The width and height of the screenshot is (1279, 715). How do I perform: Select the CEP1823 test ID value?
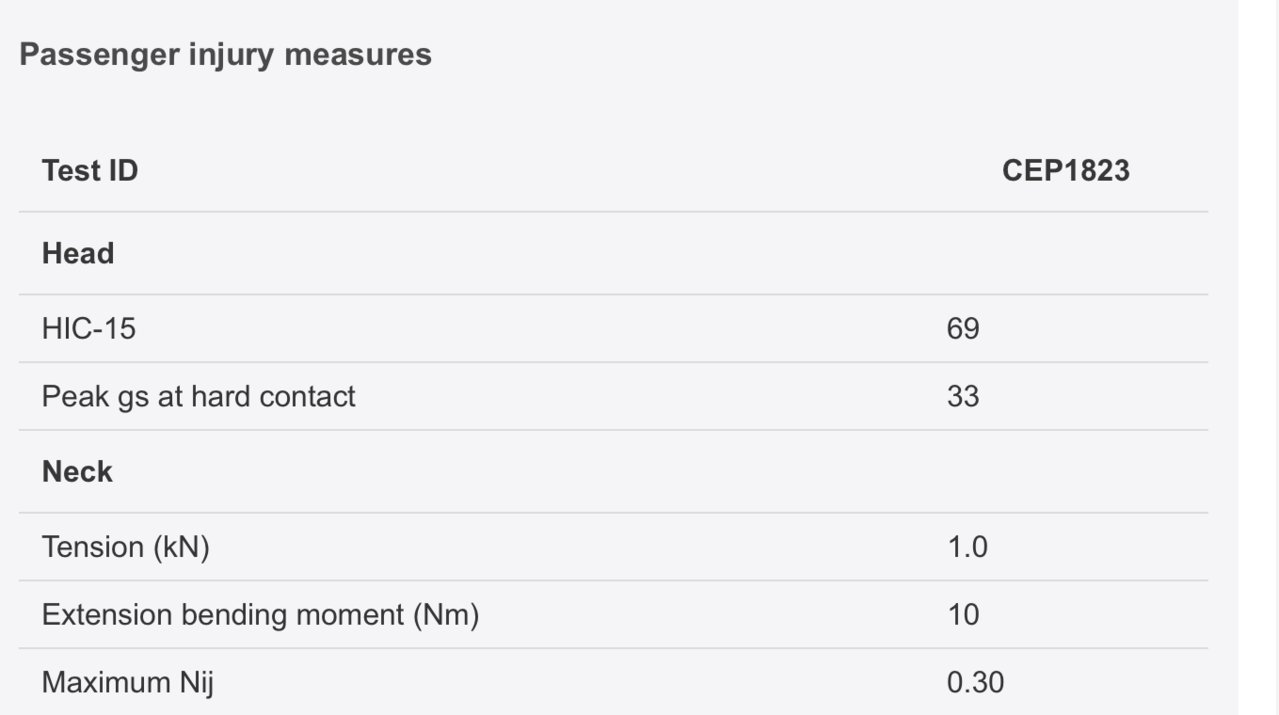coord(1066,171)
